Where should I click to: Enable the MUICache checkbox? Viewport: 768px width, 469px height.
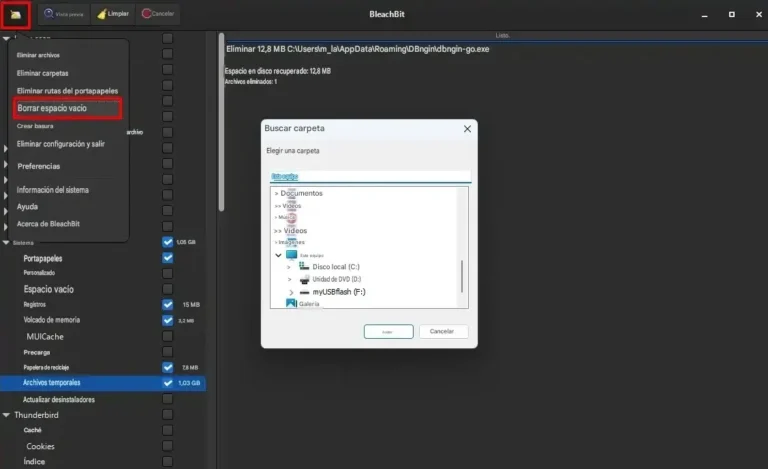168,336
